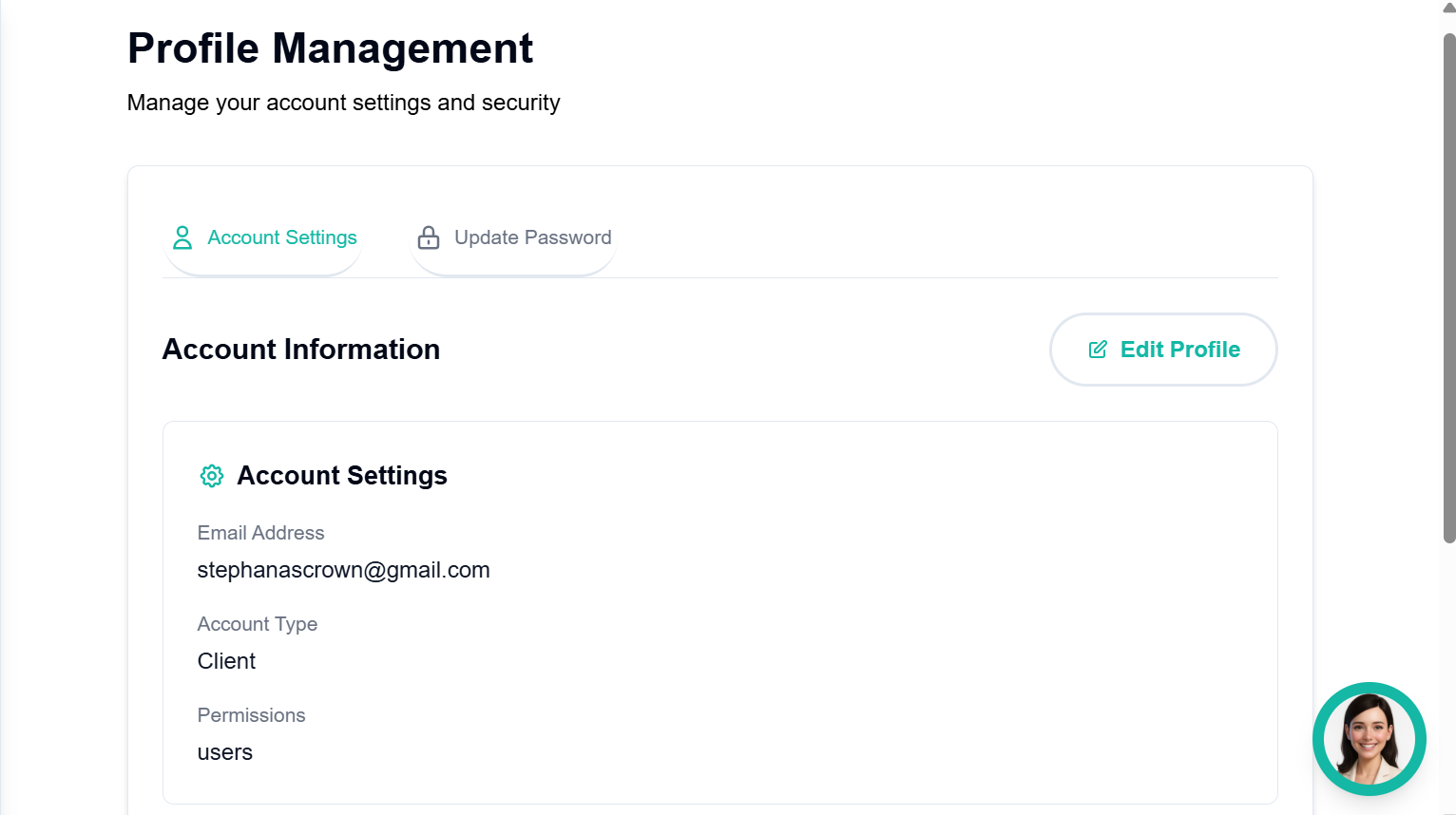Click the gear icon next to Account Settings heading
The image size is (1456, 815).
(x=211, y=475)
